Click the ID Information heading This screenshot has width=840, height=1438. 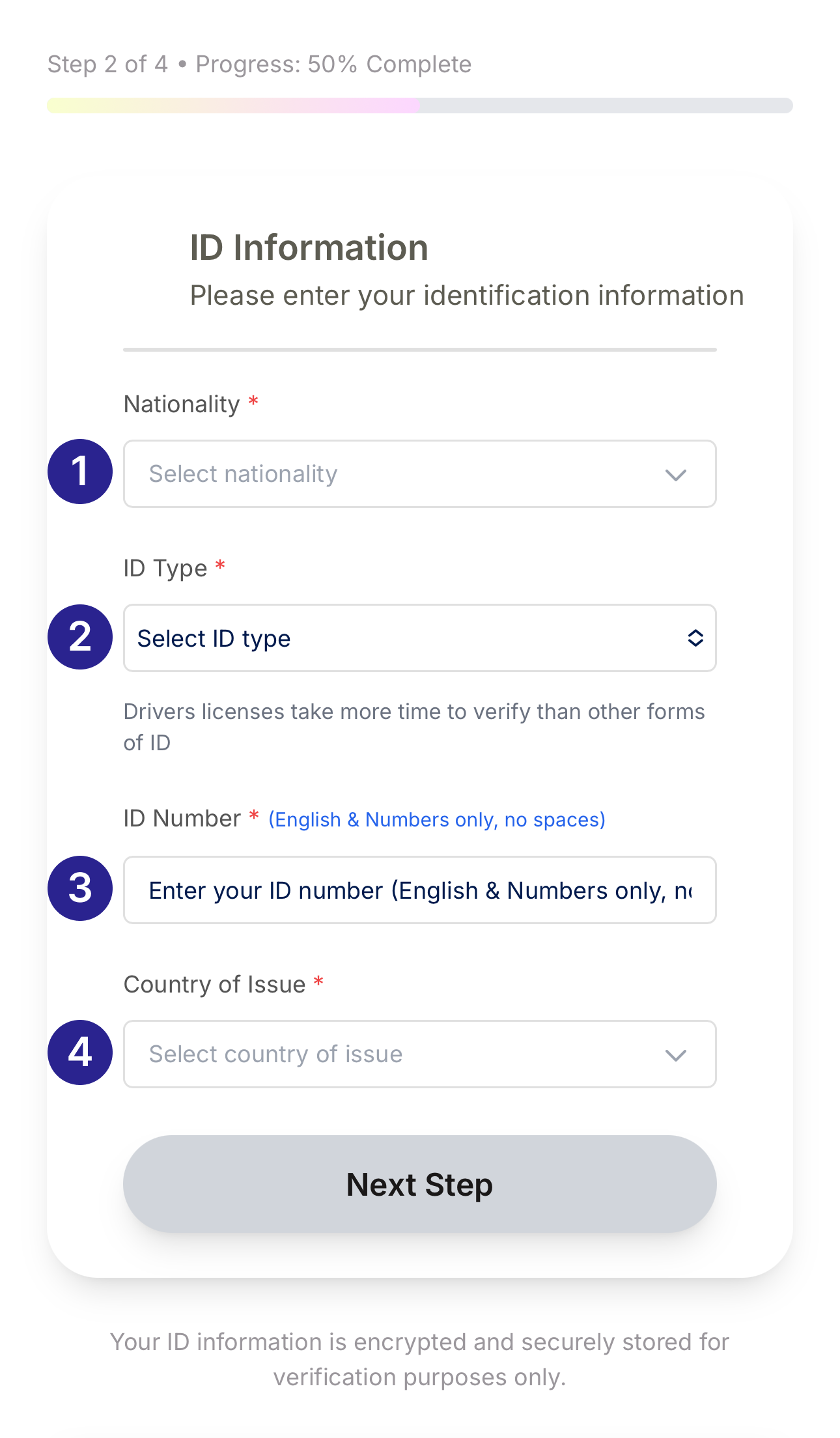(x=309, y=248)
